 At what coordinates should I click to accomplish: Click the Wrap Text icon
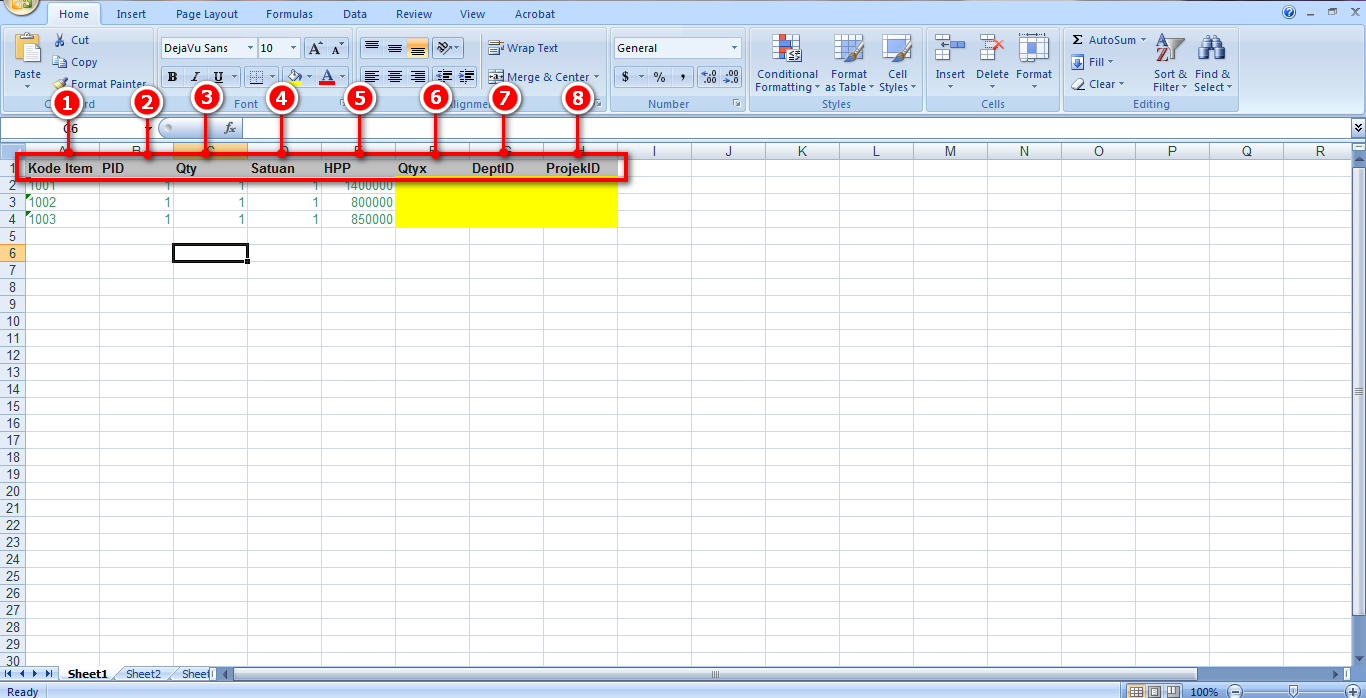point(523,47)
